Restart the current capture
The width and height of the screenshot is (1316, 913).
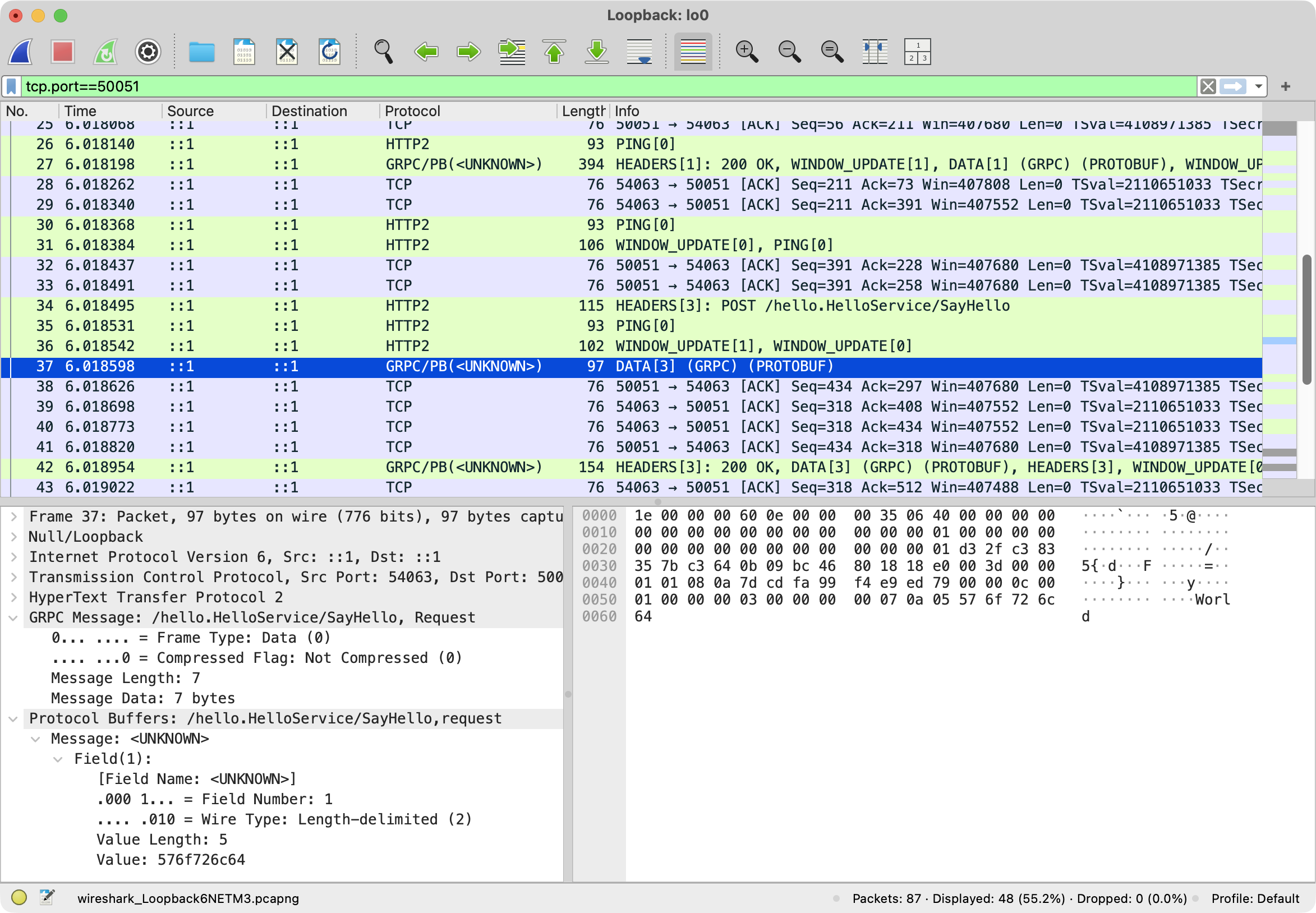click(x=106, y=52)
